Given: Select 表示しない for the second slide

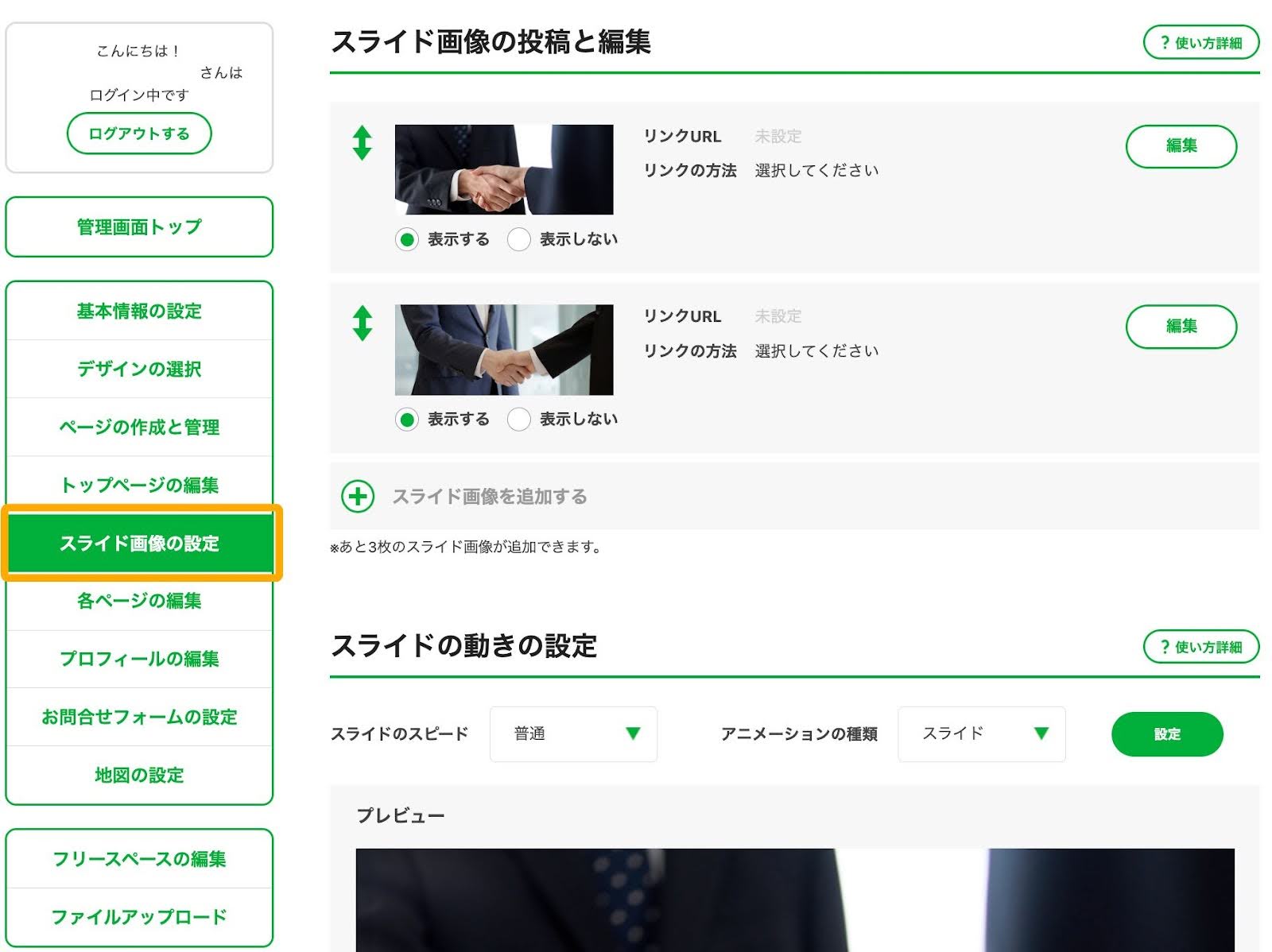Looking at the screenshot, I should pos(519,419).
